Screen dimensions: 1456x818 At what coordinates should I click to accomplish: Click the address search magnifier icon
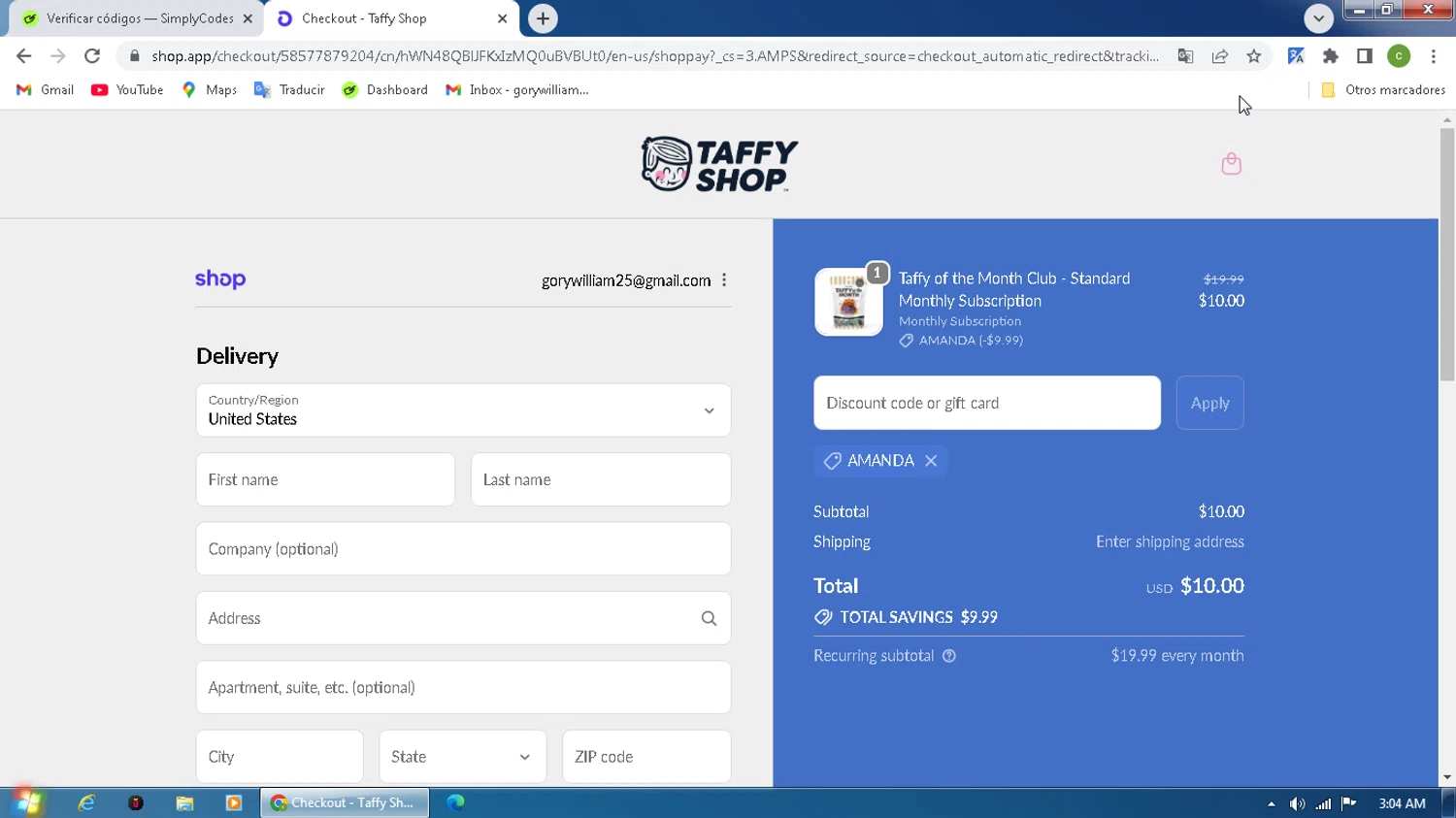(709, 618)
